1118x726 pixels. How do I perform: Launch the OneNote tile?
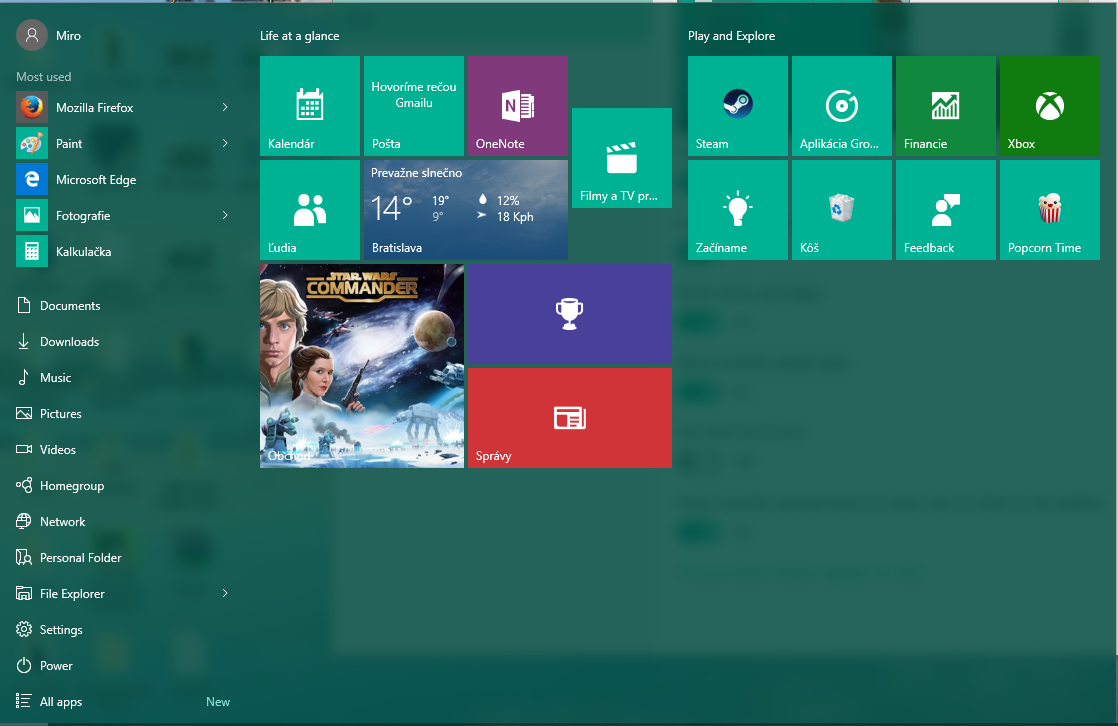(x=518, y=106)
